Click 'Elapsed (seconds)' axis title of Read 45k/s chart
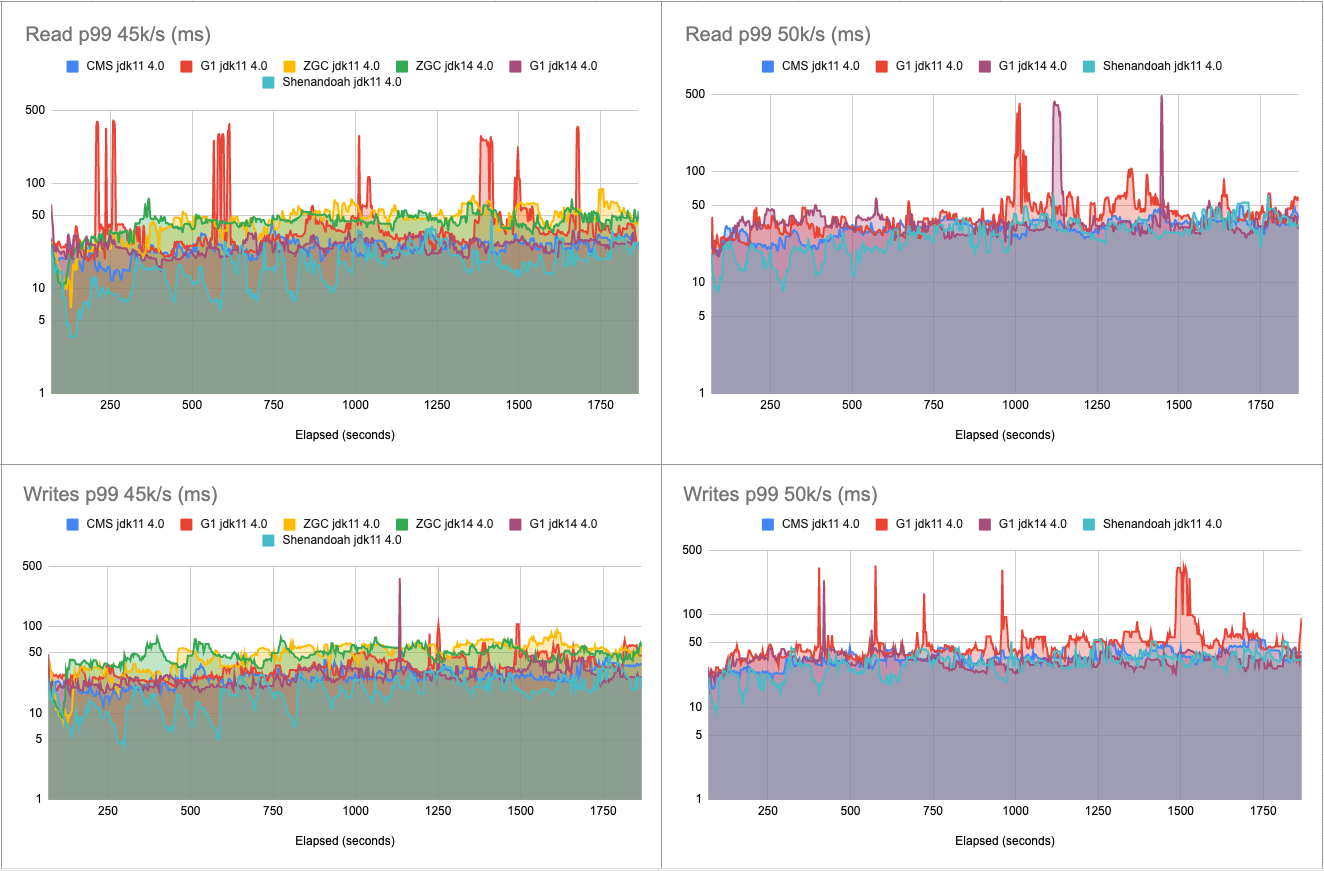The height and width of the screenshot is (871, 1324). [x=345, y=435]
